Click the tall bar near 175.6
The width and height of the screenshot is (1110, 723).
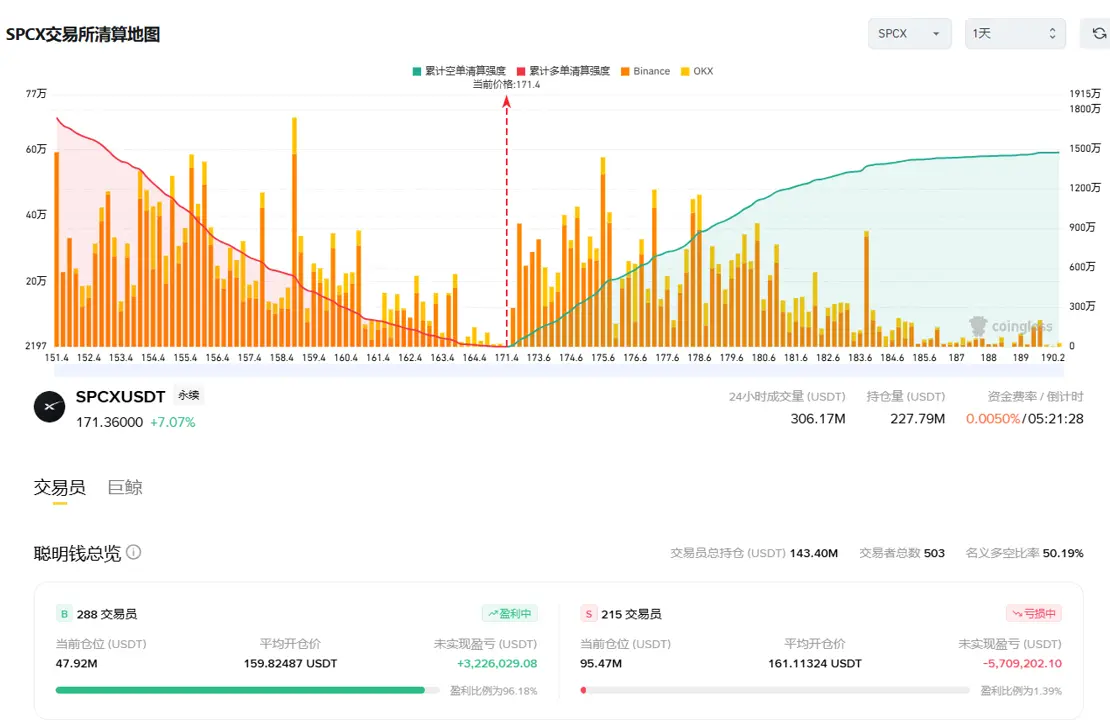[x=603, y=252]
